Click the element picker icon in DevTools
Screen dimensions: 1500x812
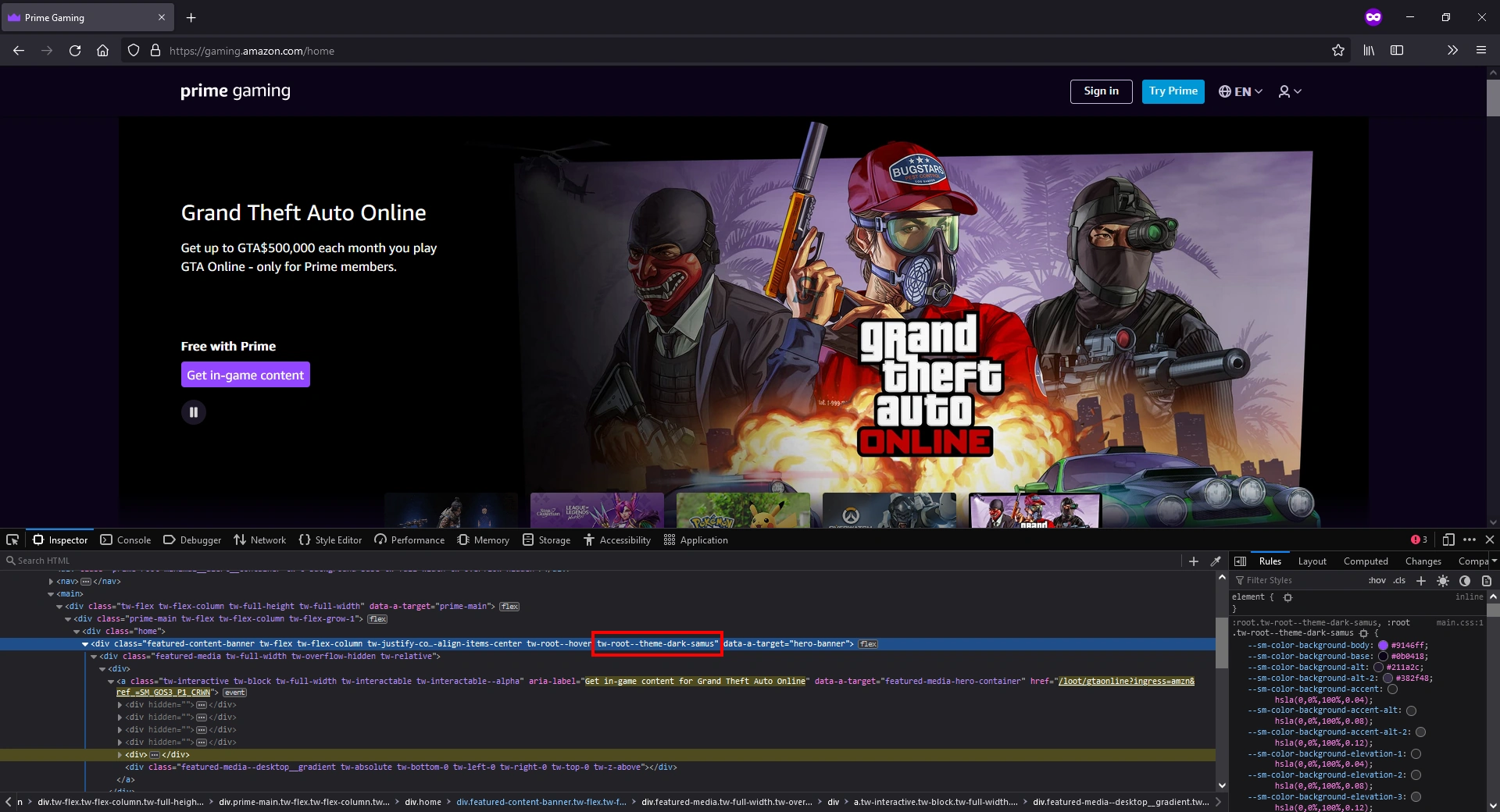[x=12, y=540]
